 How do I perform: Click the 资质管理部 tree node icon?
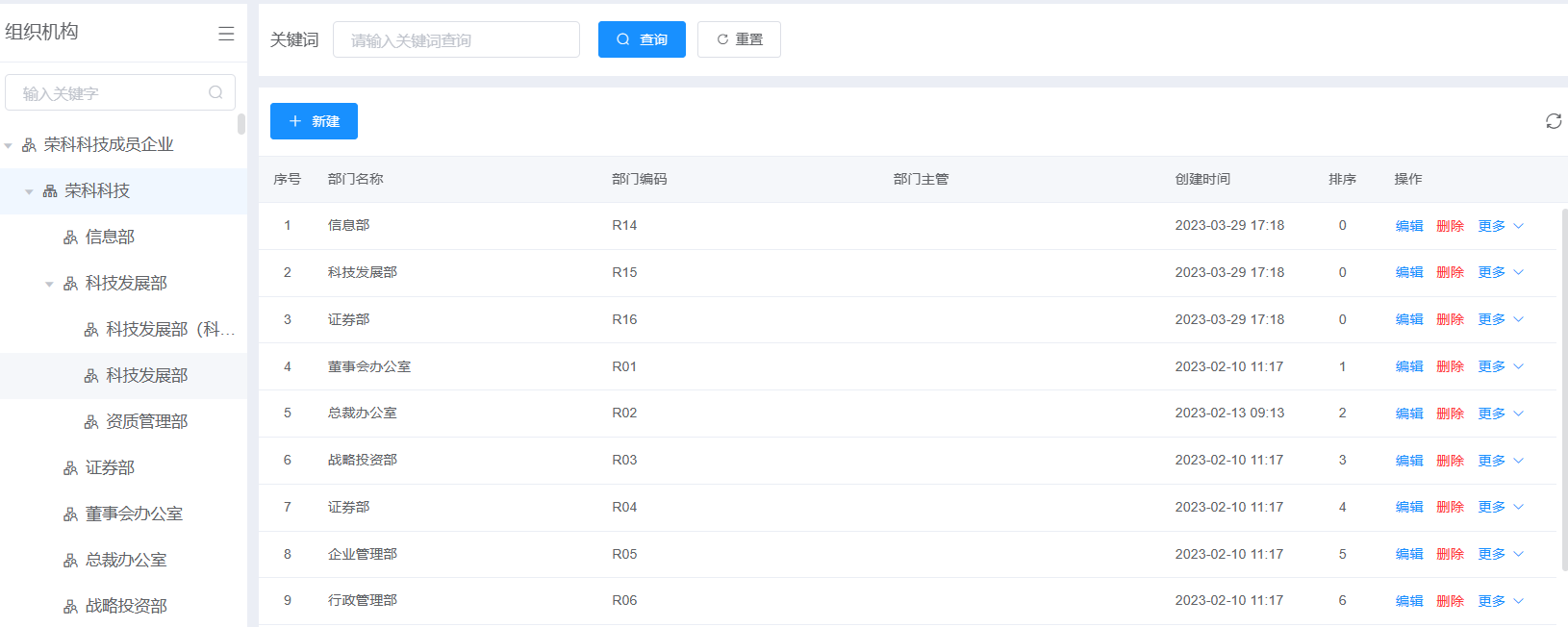91,422
